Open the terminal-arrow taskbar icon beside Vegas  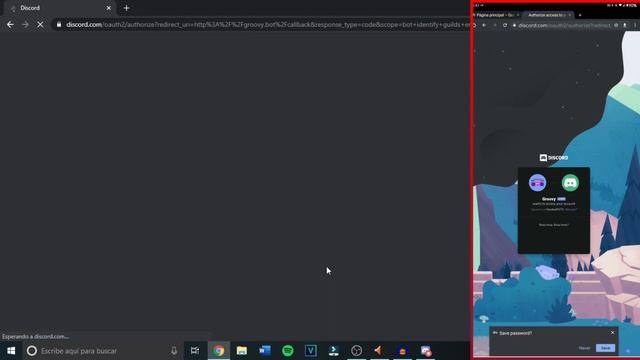pos(333,351)
